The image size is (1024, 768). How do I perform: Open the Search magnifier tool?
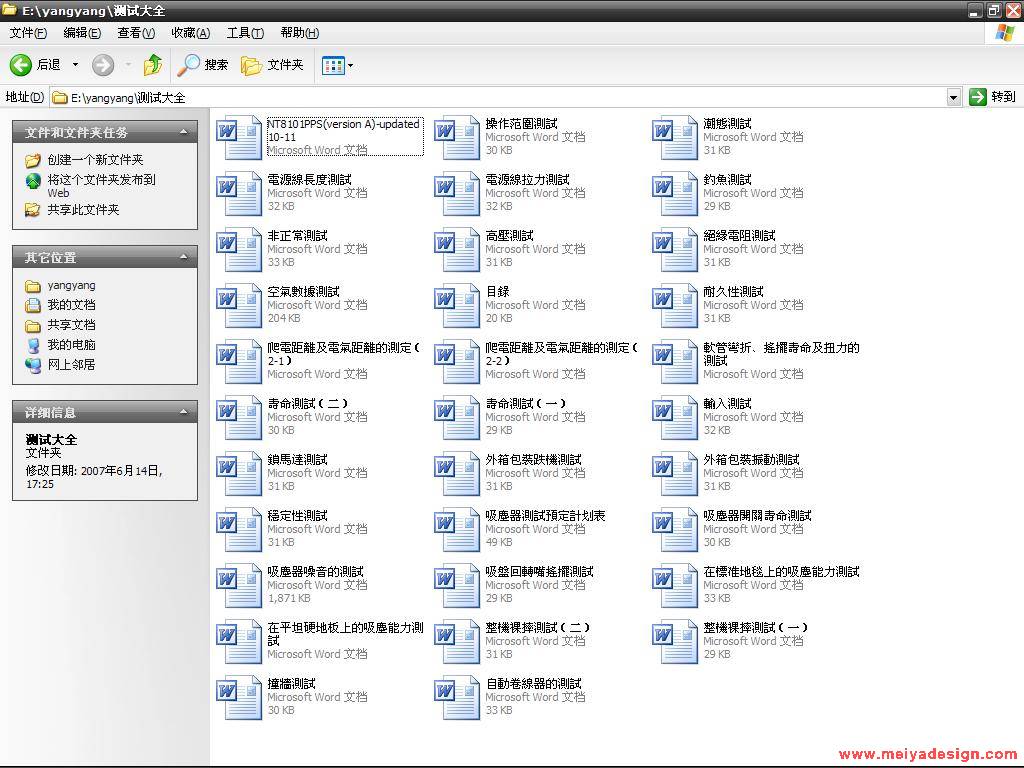[189, 65]
